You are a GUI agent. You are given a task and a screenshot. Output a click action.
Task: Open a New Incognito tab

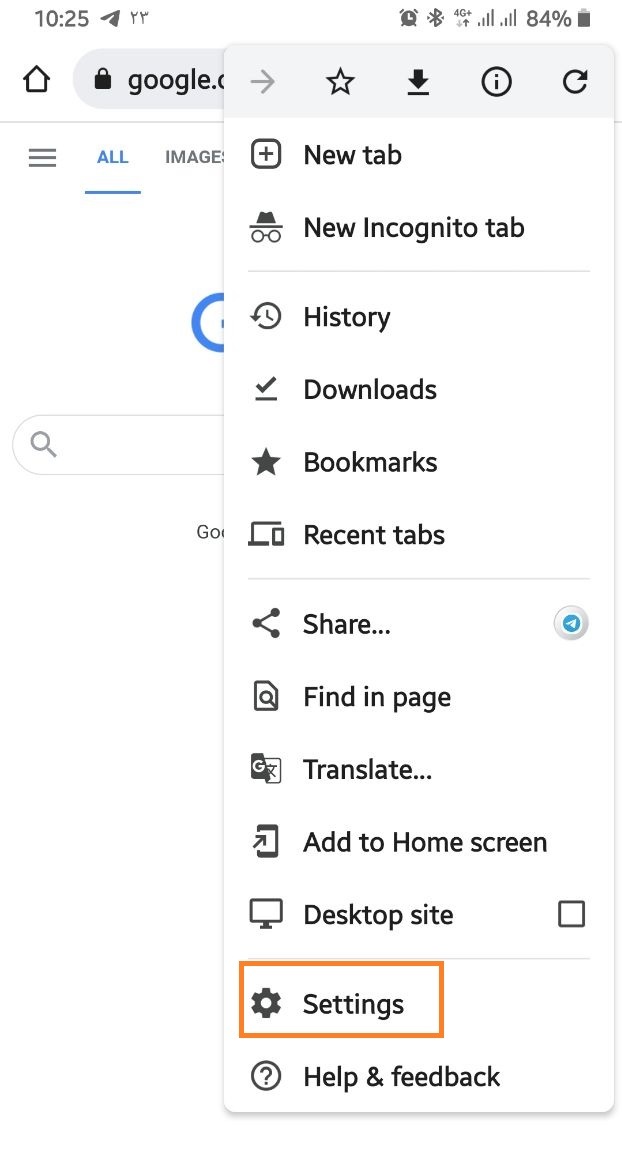pyautogui.click(x=413, y=228)
